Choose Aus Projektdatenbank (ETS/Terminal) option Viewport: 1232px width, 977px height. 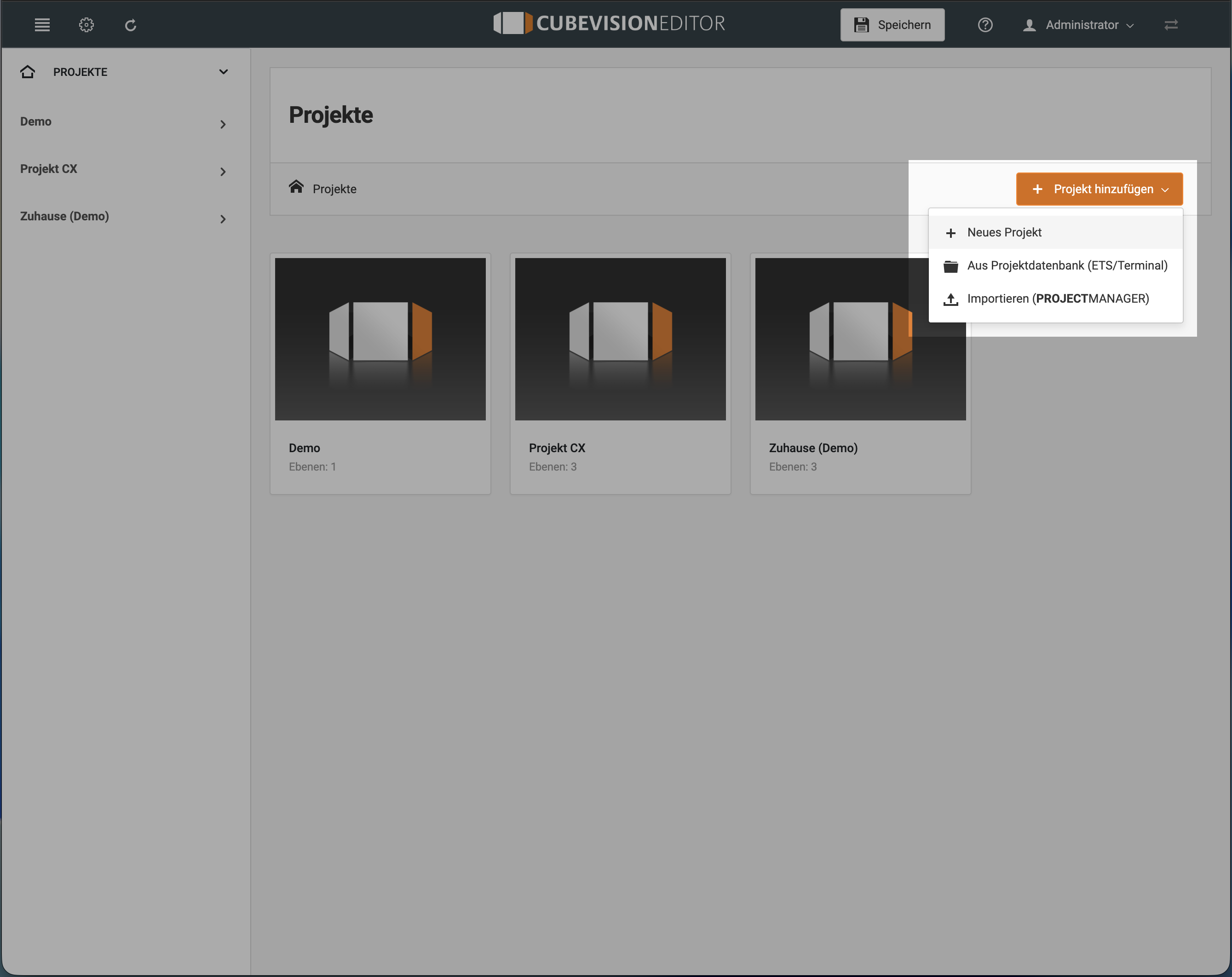(x=1055, y=266)
